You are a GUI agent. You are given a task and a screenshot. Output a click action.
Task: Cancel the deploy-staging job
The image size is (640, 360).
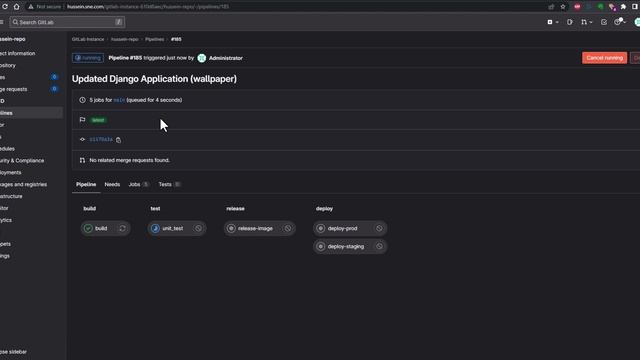click(379, 247)
